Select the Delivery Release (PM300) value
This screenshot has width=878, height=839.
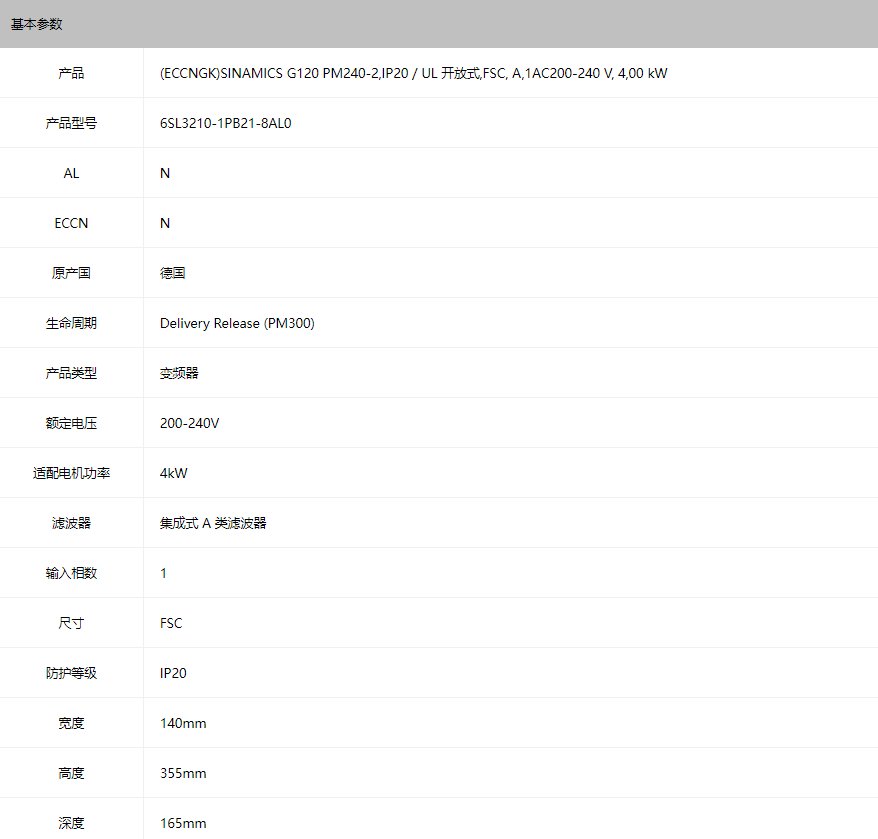237,323
